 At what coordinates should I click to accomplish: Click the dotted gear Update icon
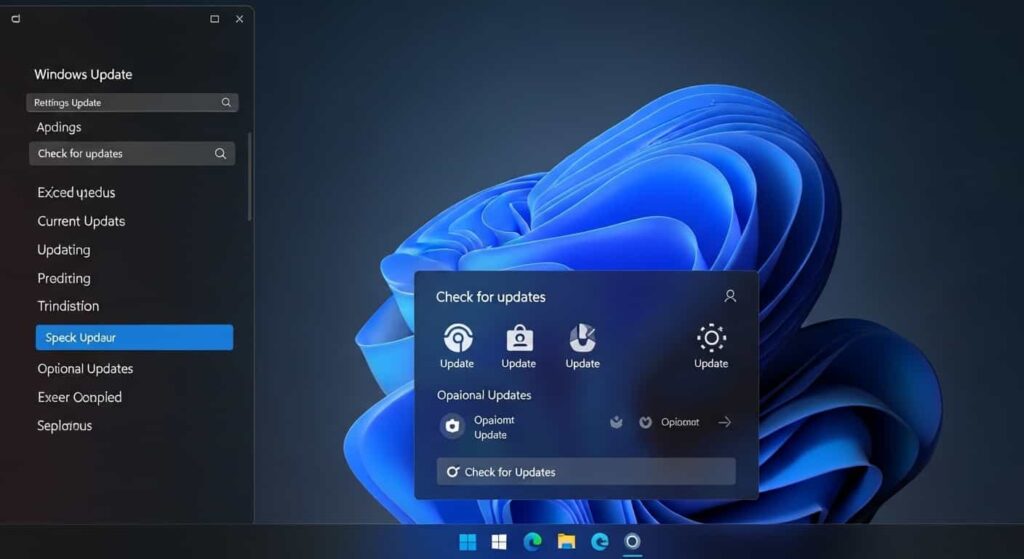[x=711, y=338]
